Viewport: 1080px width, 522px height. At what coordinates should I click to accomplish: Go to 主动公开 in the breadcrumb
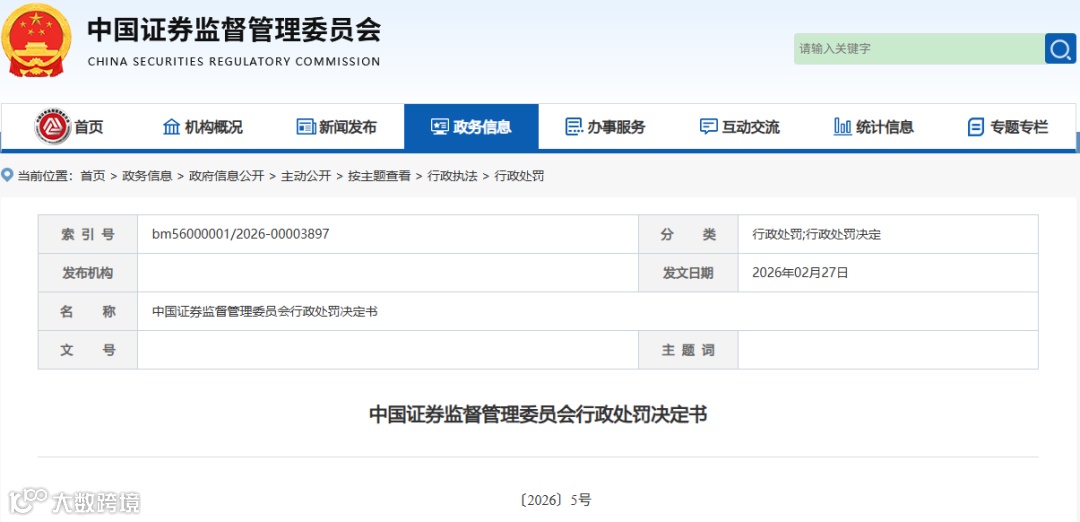(x=306, y=176)
